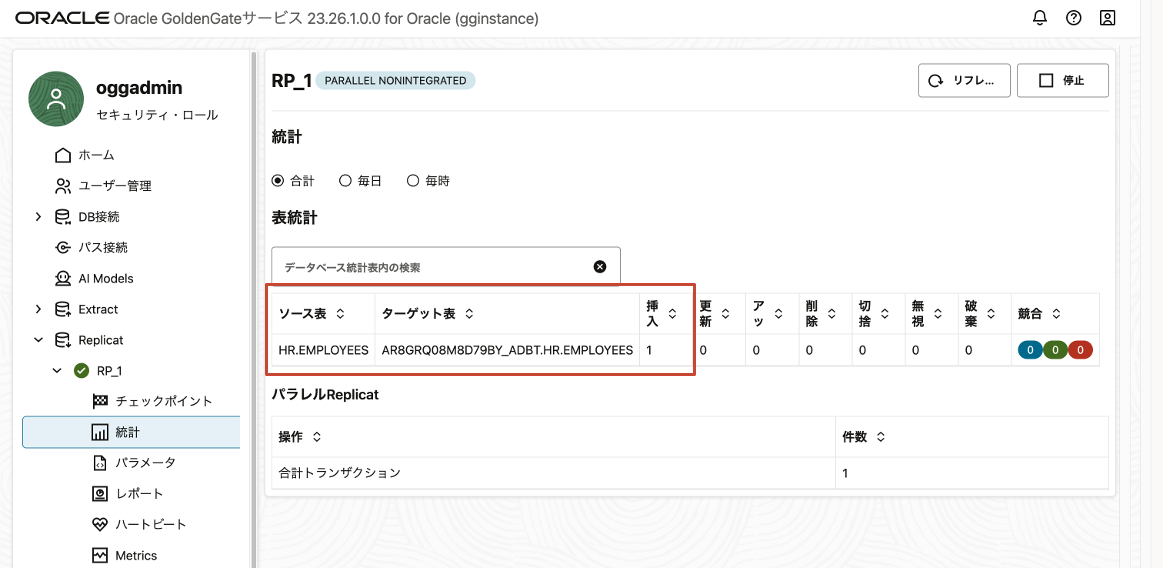Click the oggadmin profile avatar
1163x568 pixels.
click(56, 99)
